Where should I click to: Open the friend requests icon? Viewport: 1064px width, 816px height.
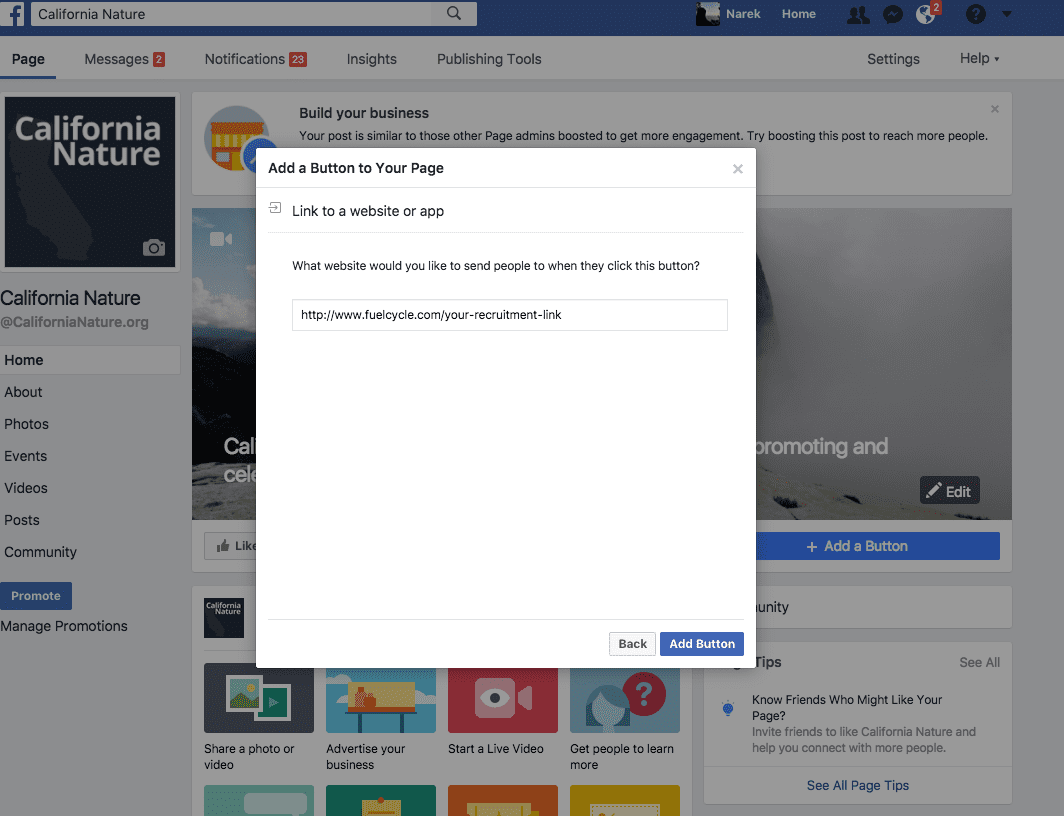tap(858, 14)
